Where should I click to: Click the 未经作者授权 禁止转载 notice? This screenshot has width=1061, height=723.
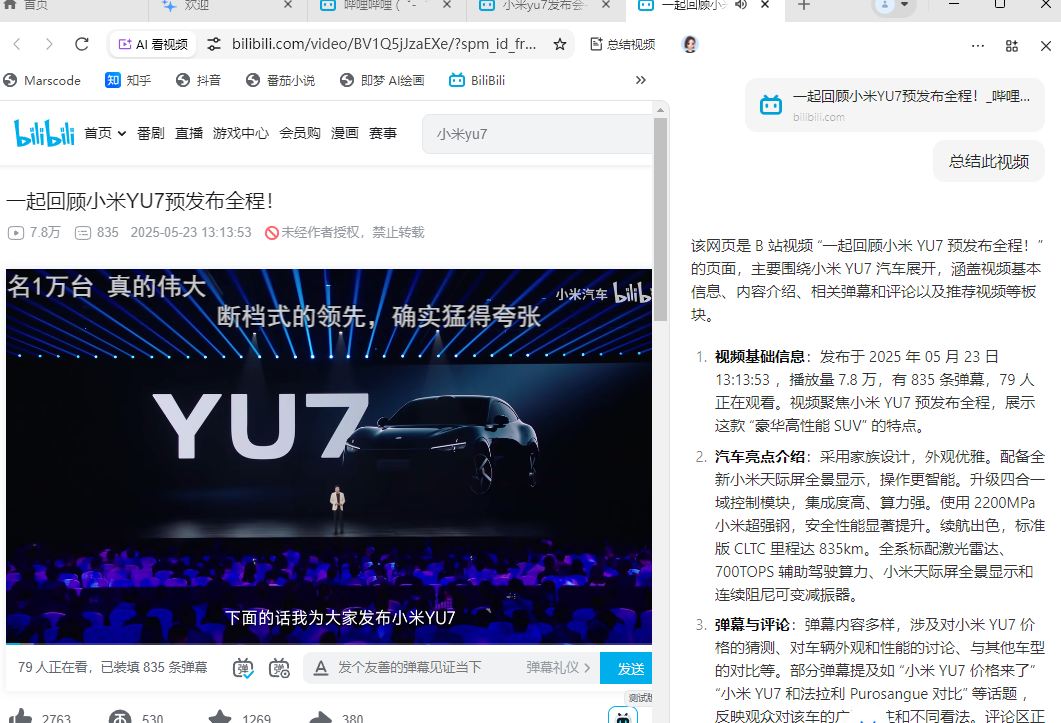pyautogui.click(x=344, y=233)
